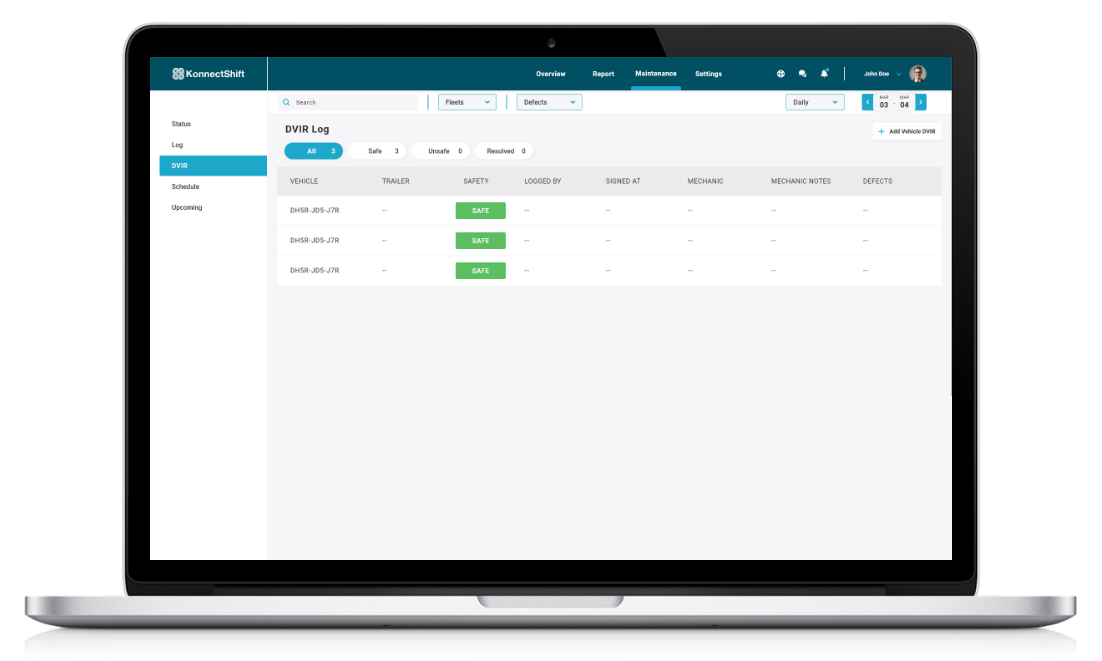The height and width of the screenshot is (661, 1102).
Task: Expand the Fleets dropdown
Action: click(x=467, y=102)
